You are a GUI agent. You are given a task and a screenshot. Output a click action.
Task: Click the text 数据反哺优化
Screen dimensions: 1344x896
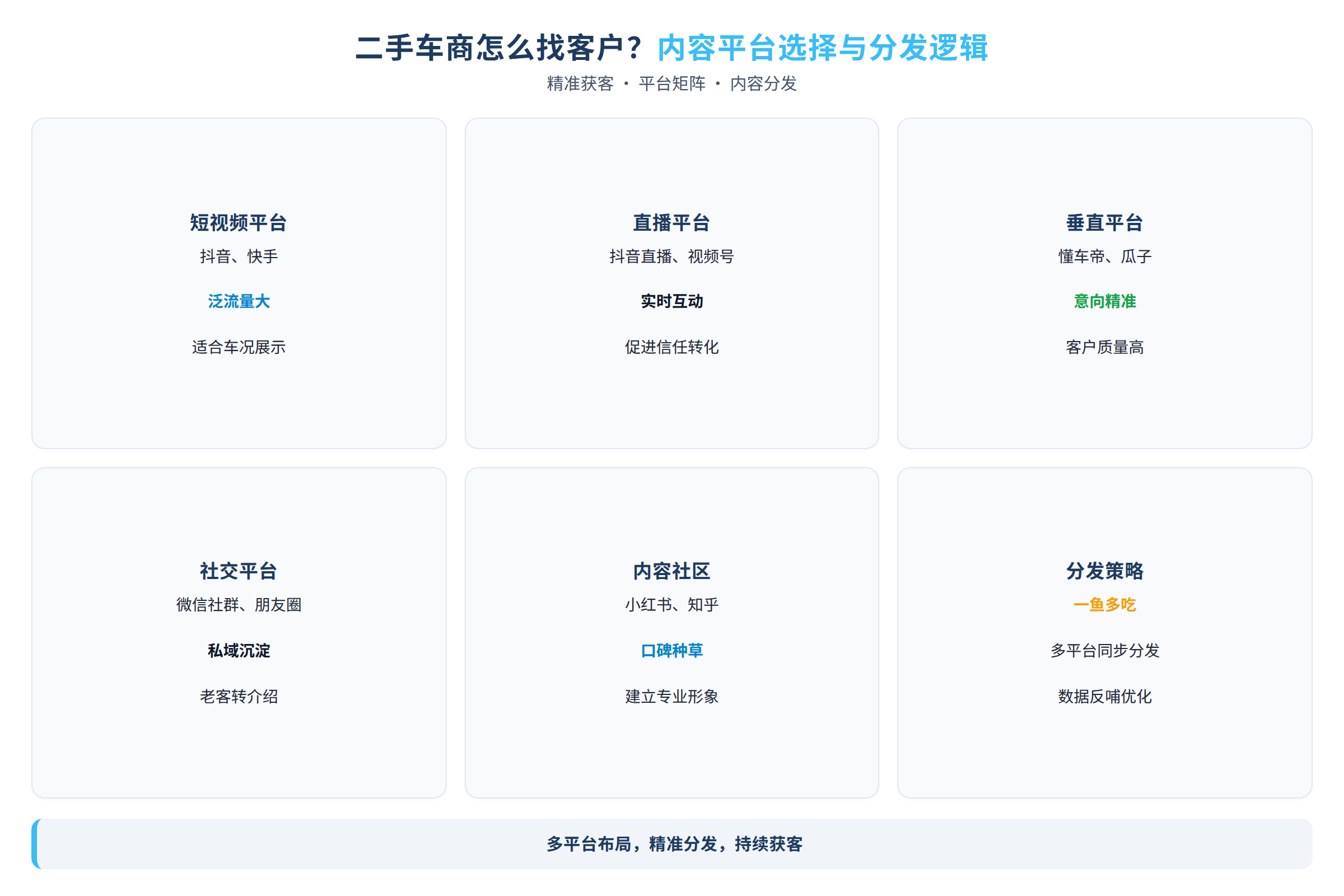pyautogui.click(x=1104, y=696)
